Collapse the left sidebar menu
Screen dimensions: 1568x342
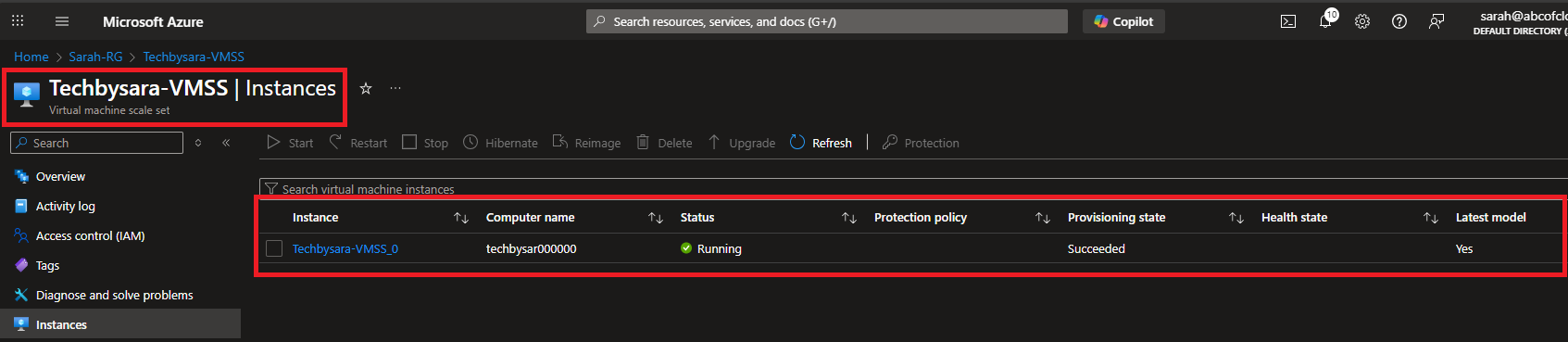pos(226,143)
